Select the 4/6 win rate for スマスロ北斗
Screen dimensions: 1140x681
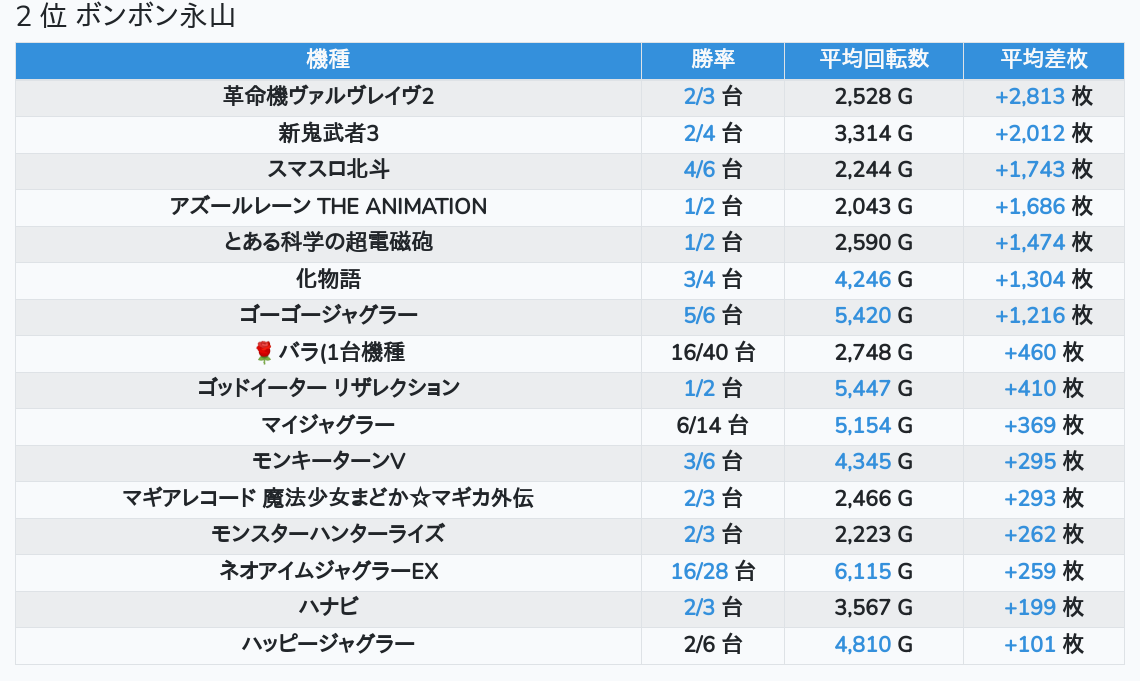[x=700, y=170]
